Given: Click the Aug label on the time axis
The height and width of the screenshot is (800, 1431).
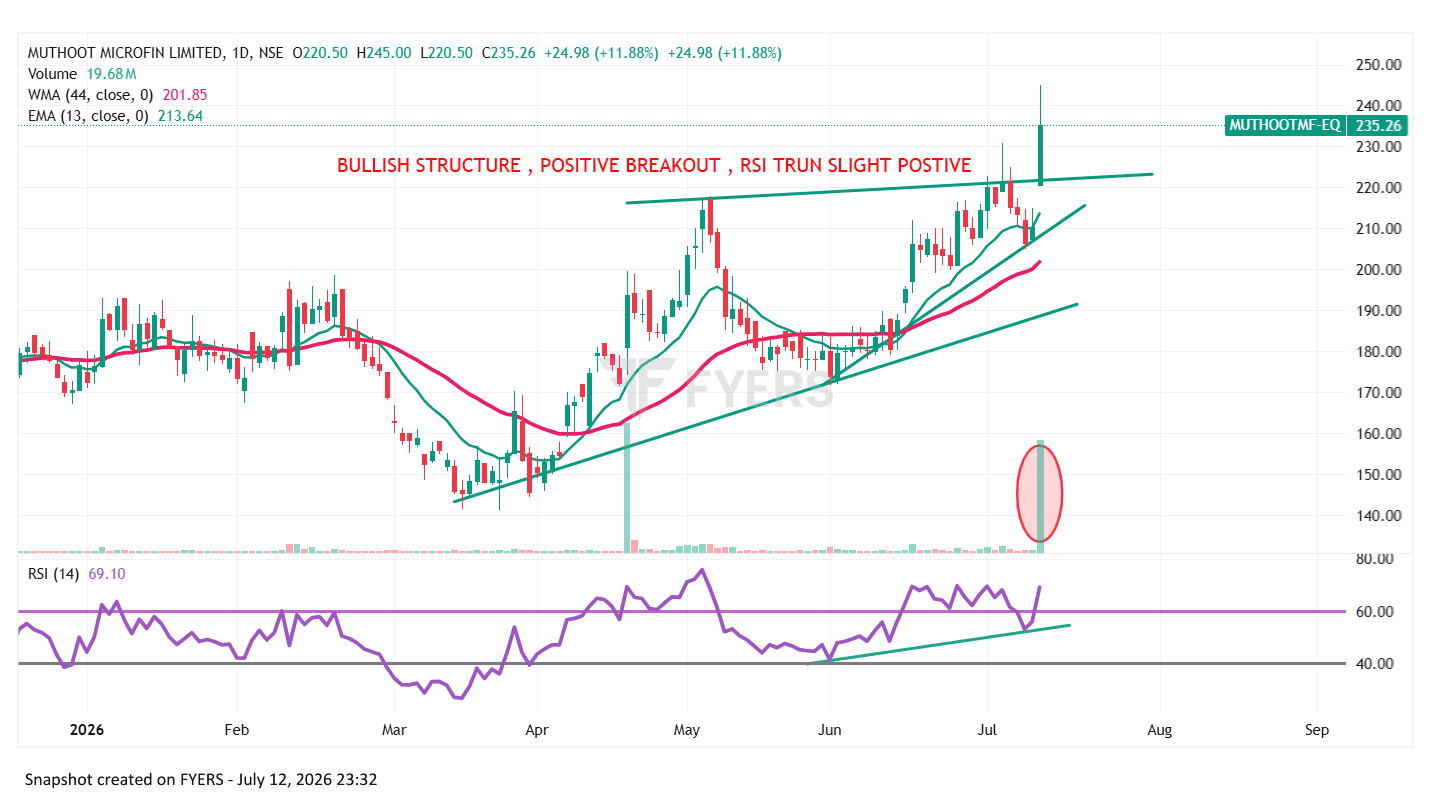Looking at the screenshot, I should 1160,730.
